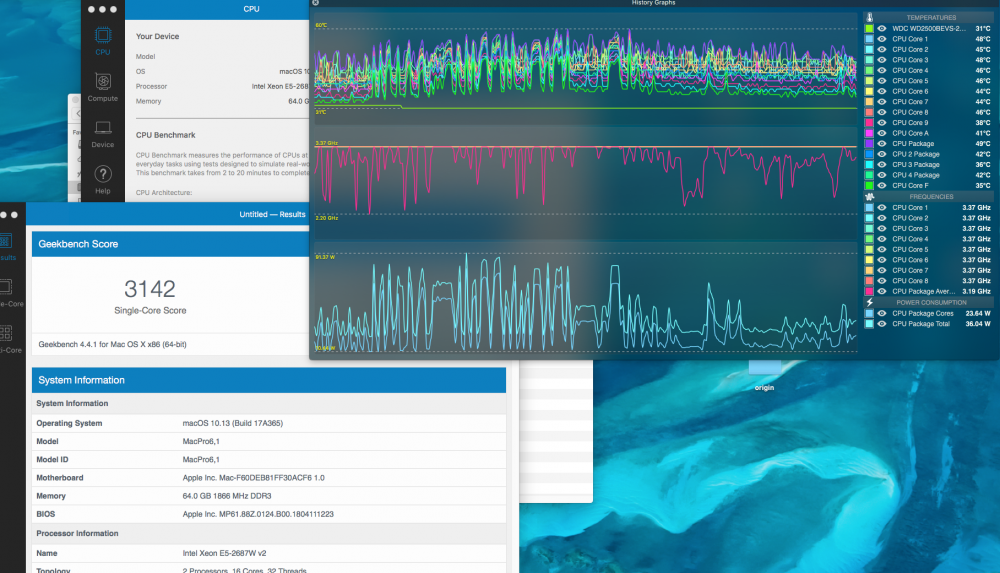Select the processor Name Intel Xeon E5-2687W v2
The height and width of the screenshot is (573, 1000).
coord(224,553)
